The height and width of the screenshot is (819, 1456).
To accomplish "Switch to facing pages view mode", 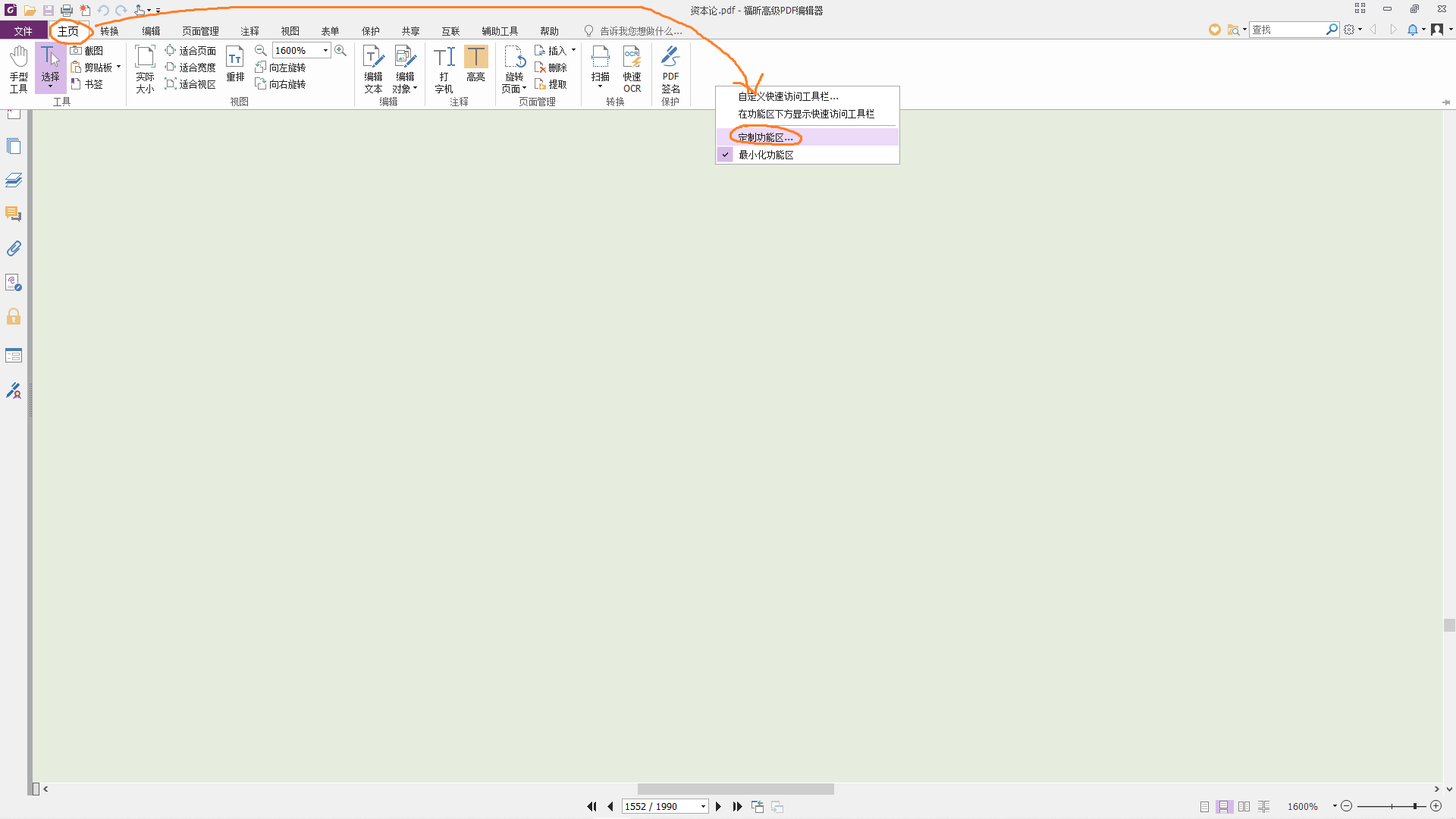I will click(1244, 807).
